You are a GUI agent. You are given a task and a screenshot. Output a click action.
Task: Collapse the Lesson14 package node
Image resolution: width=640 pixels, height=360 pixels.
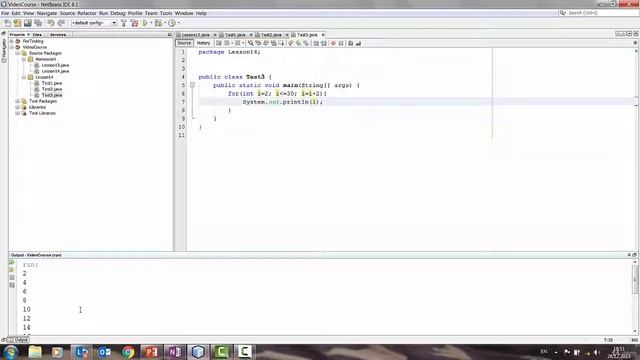pos(24,77)
